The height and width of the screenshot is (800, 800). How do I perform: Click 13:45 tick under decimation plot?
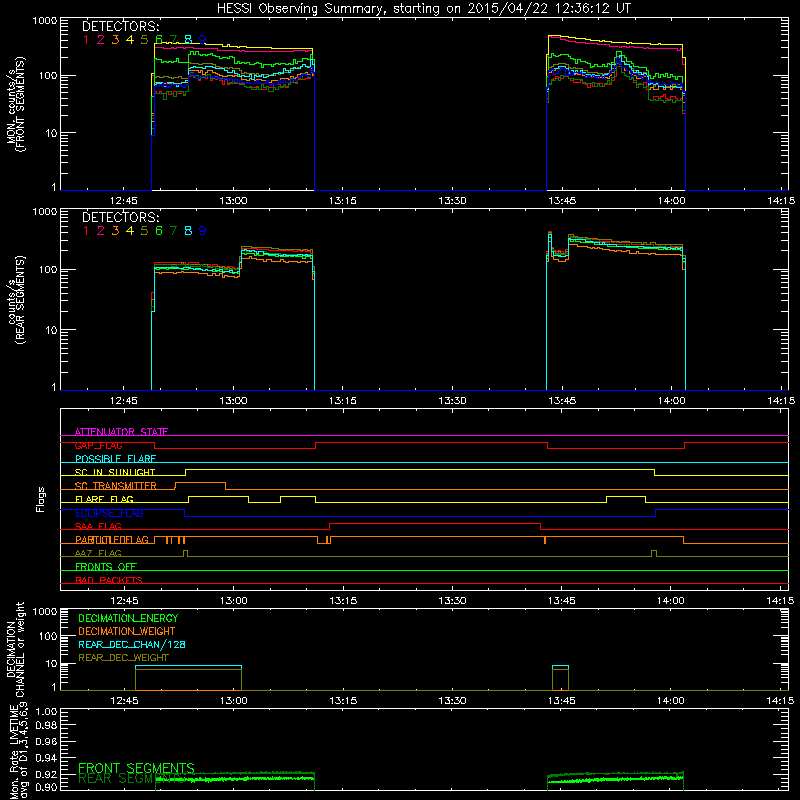562,701
